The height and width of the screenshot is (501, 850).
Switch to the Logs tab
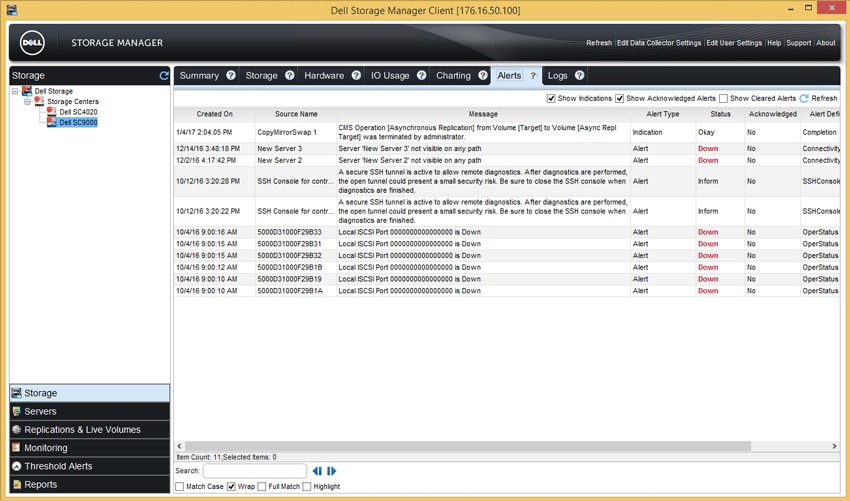[x=557, y=75]
